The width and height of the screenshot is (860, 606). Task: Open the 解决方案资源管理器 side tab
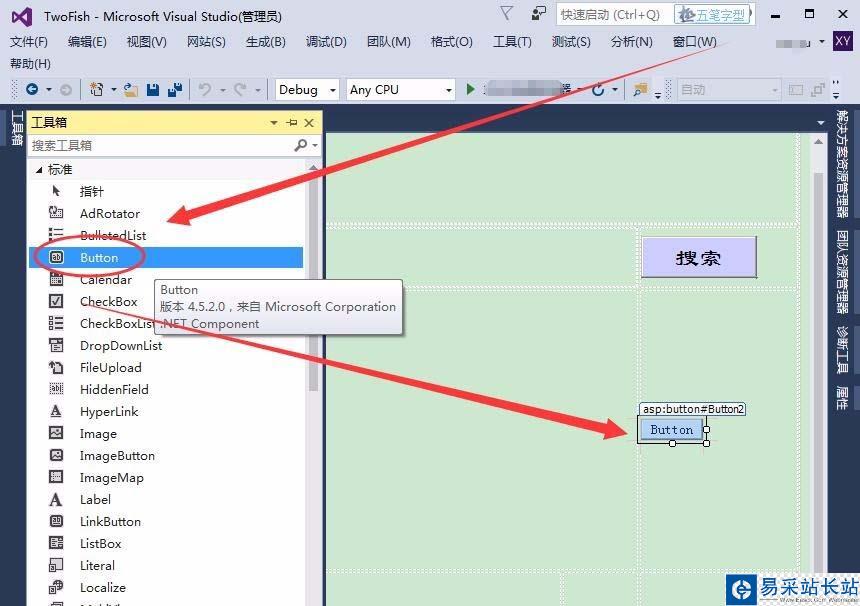[x=842, y=164]
